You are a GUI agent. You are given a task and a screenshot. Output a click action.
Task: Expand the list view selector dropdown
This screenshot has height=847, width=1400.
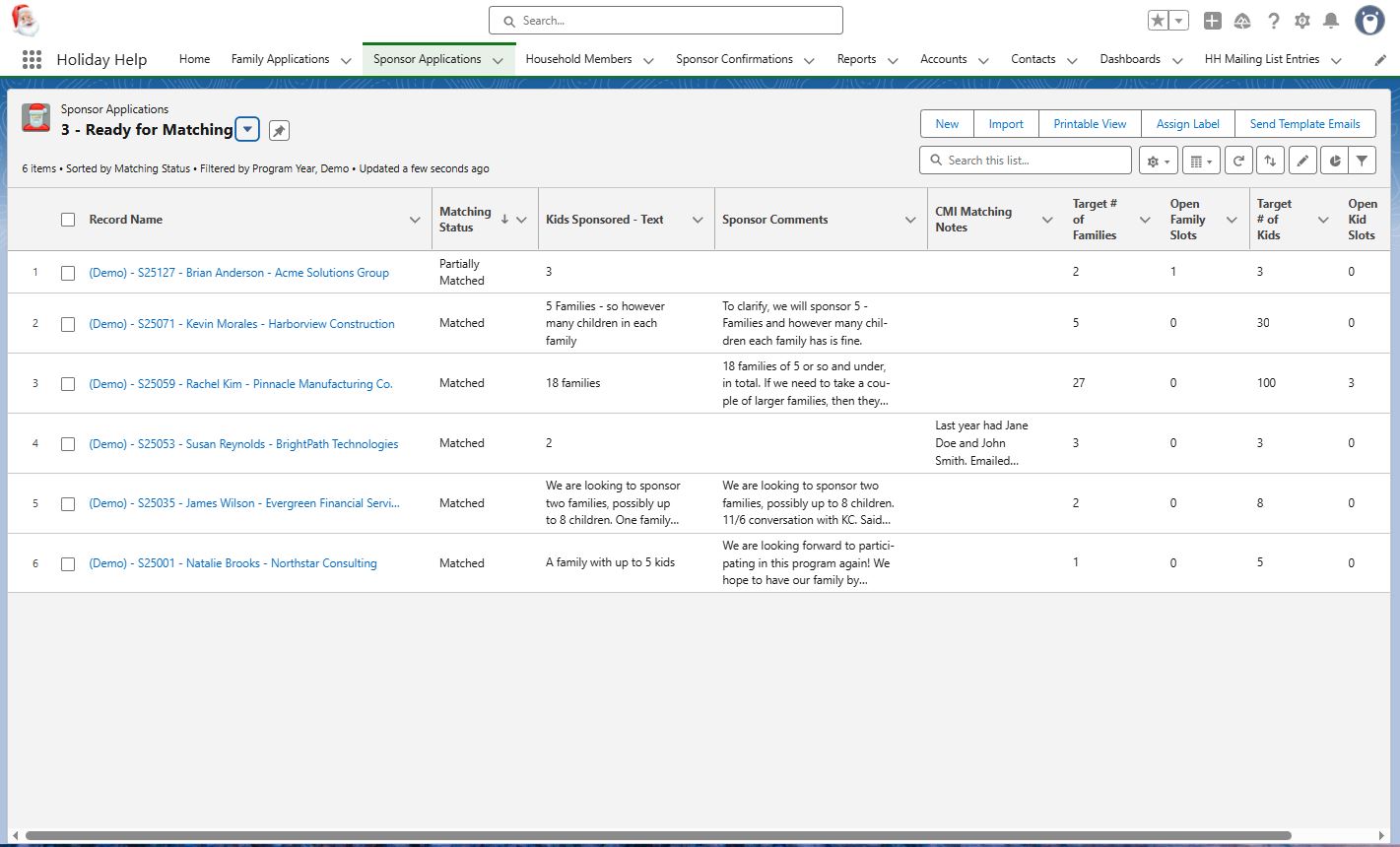(247, 130)
